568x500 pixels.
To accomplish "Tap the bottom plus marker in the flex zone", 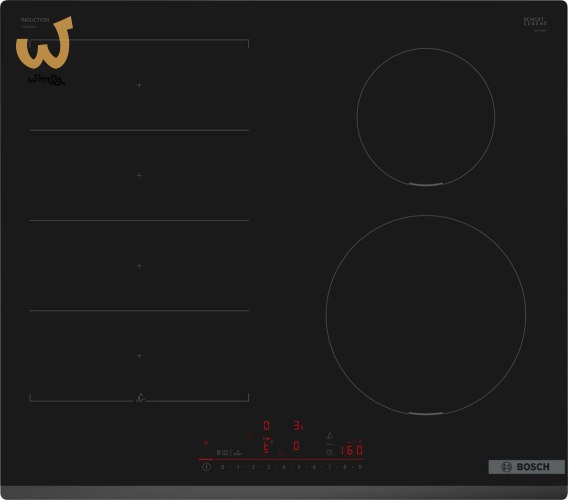I will pos(139,356).
